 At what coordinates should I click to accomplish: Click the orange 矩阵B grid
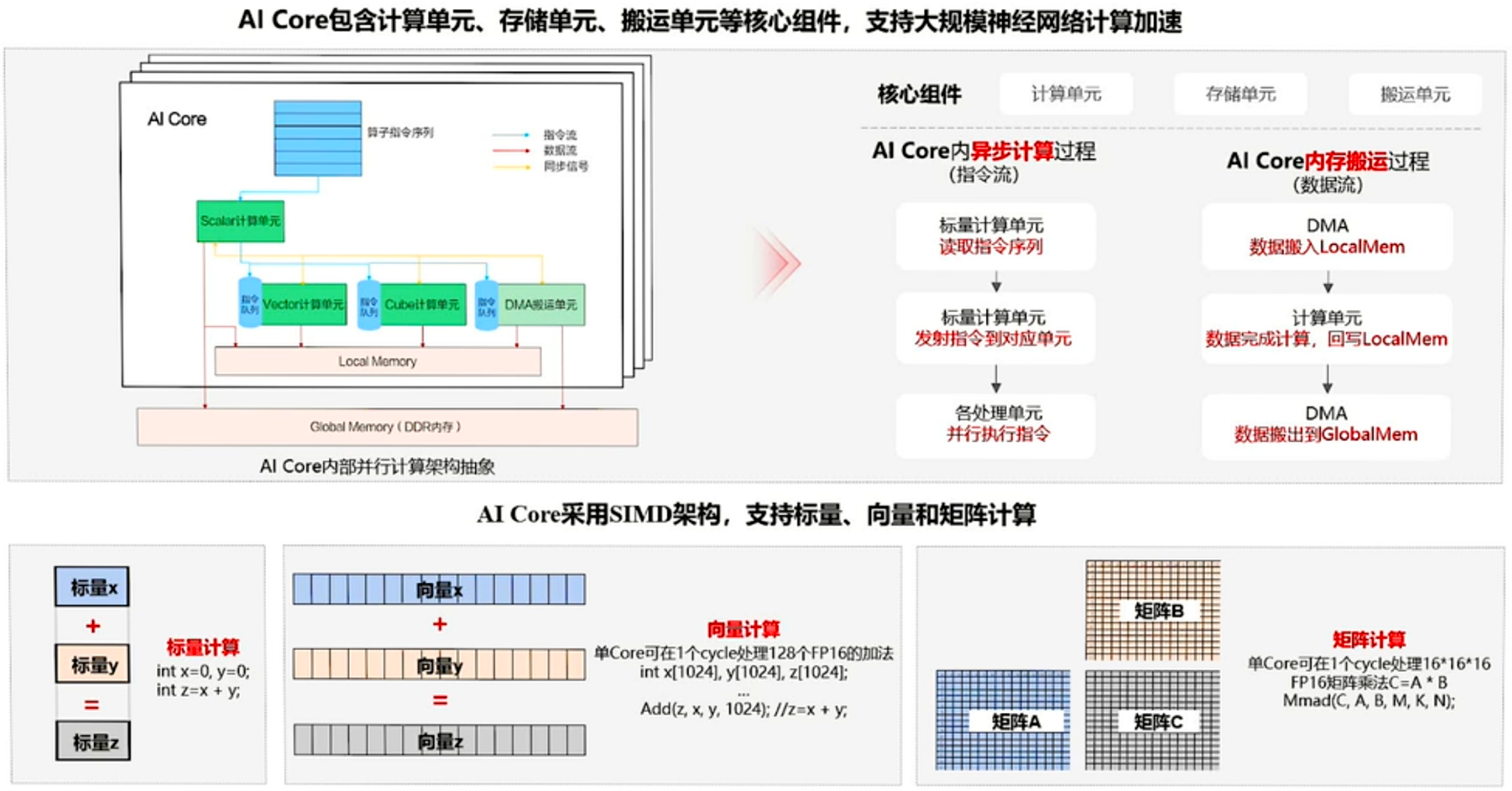point(1153,610)
